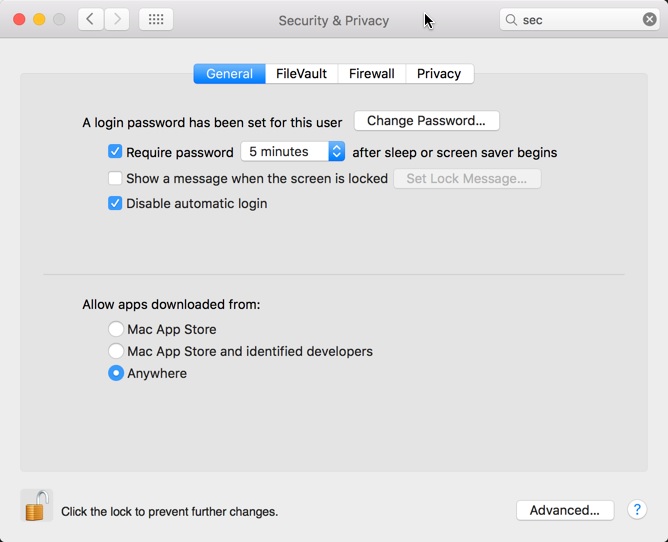Switch to the Firewall tab
Image resolution: width=668 pixels, height=542 pixels.
(371, 74)
